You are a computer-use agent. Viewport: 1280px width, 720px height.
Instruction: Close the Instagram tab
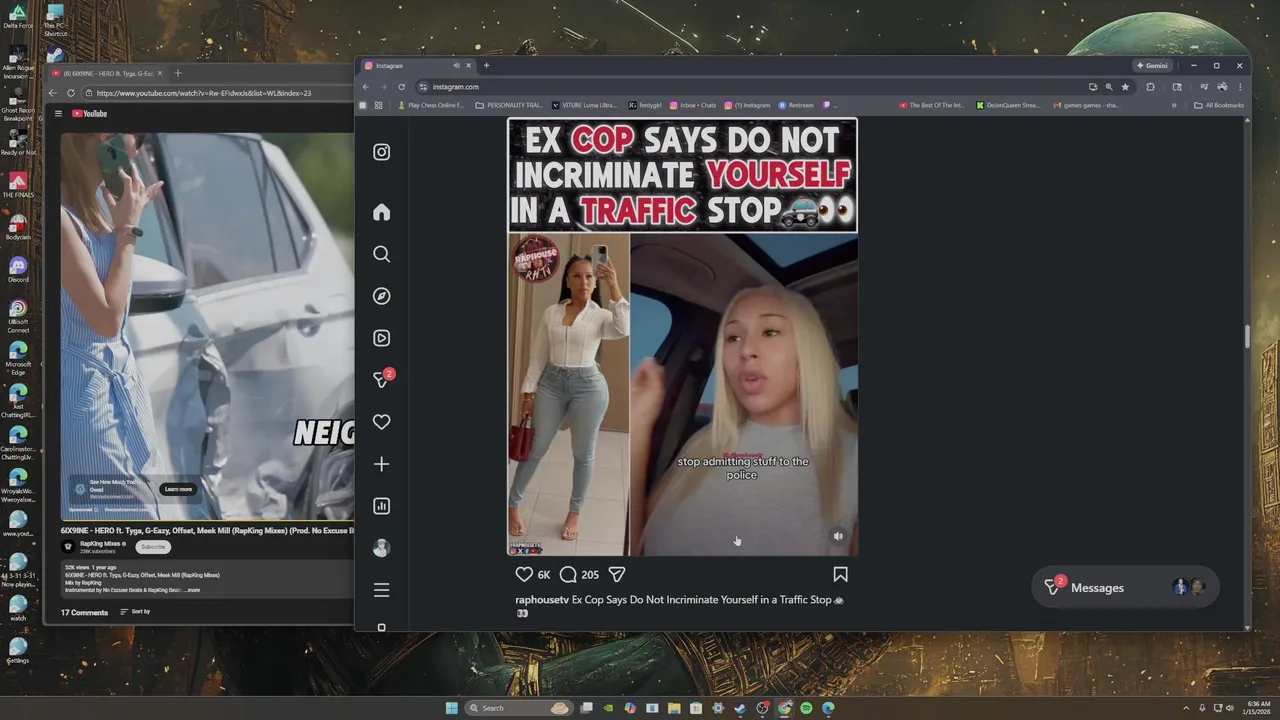pyautogui.click(x=468, y=65)
